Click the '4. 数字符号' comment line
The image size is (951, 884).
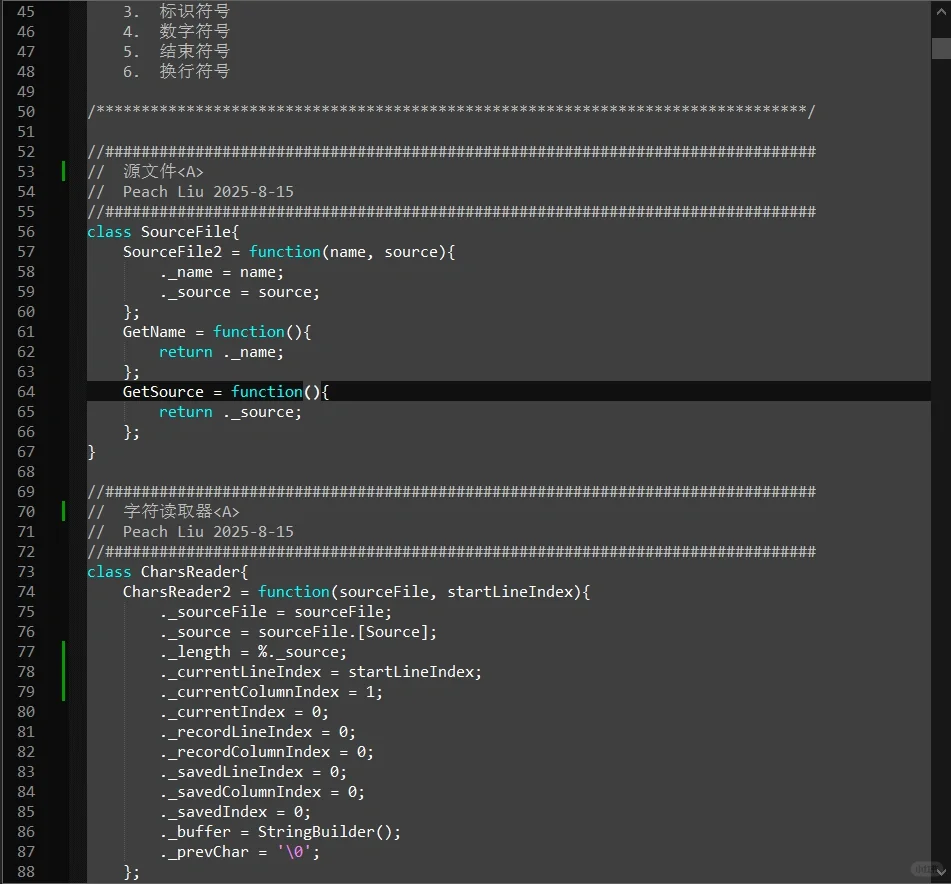(x=176, y=32)
